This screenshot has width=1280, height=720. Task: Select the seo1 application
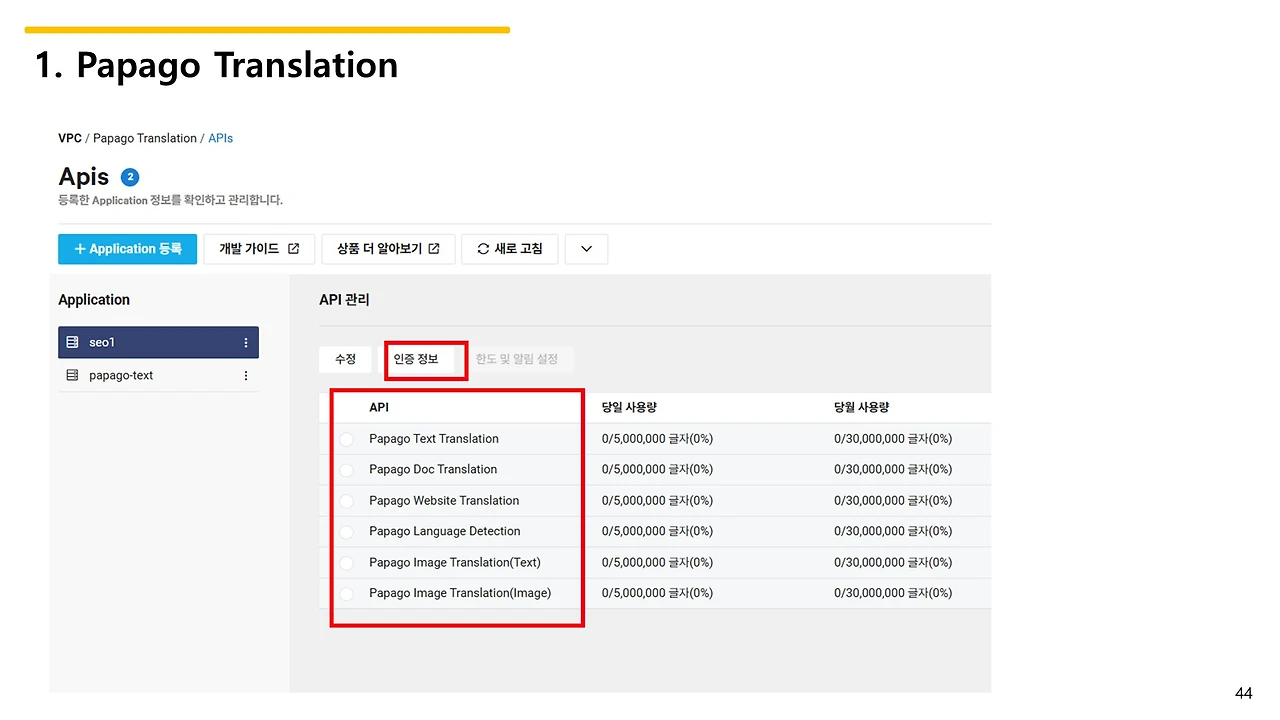pos(158,342)
